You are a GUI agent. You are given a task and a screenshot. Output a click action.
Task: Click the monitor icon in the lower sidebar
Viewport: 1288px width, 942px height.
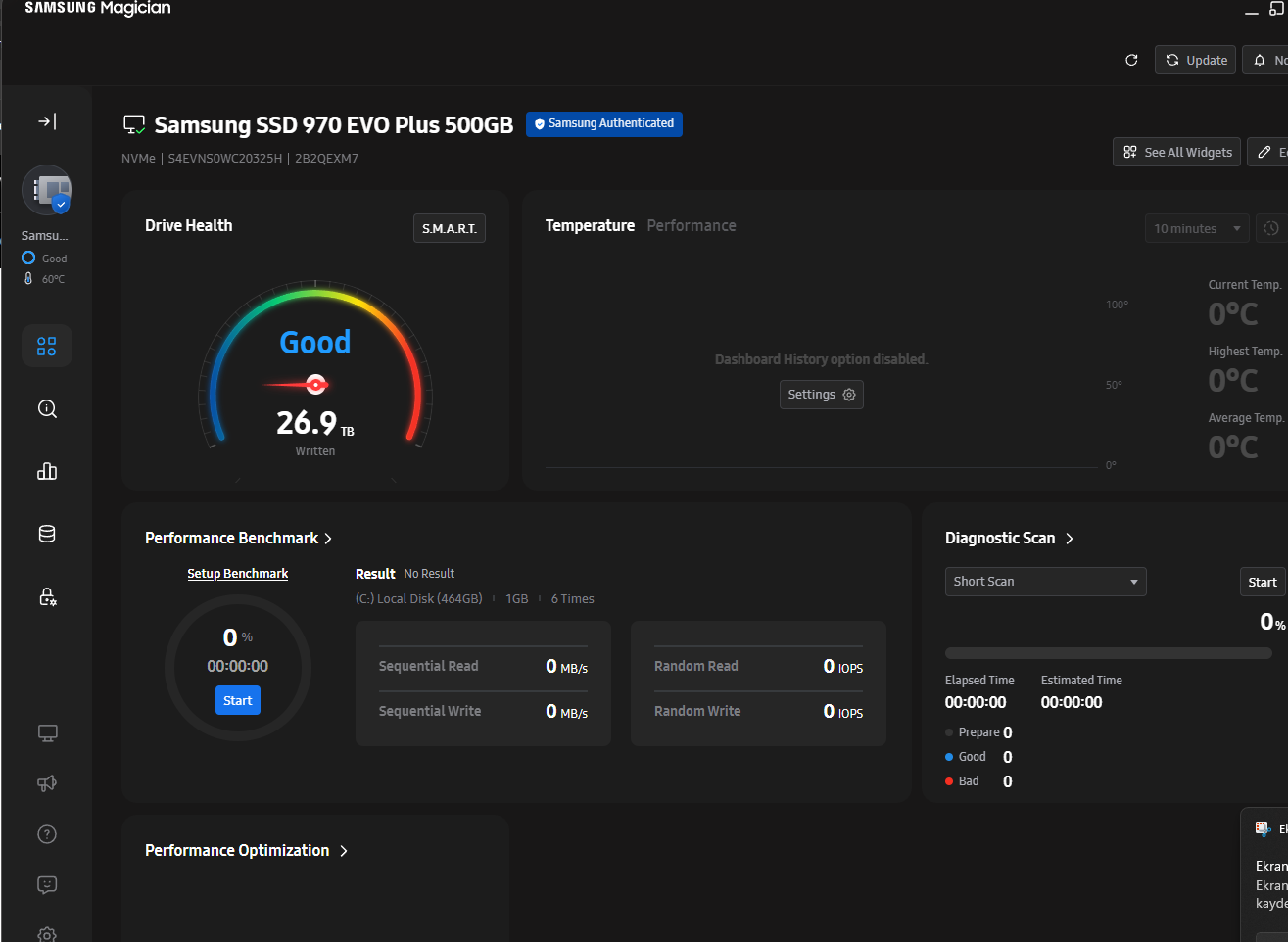(x=47, y=733)
